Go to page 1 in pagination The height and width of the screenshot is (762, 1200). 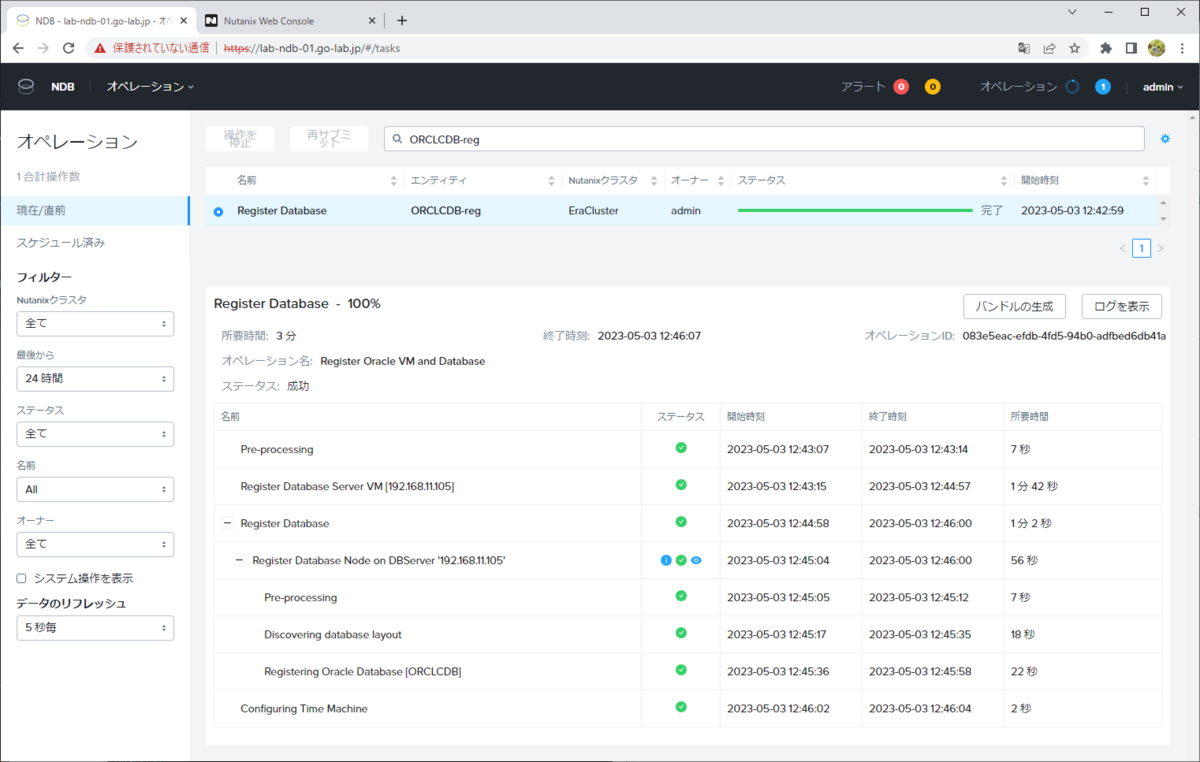coord(1141,248)
